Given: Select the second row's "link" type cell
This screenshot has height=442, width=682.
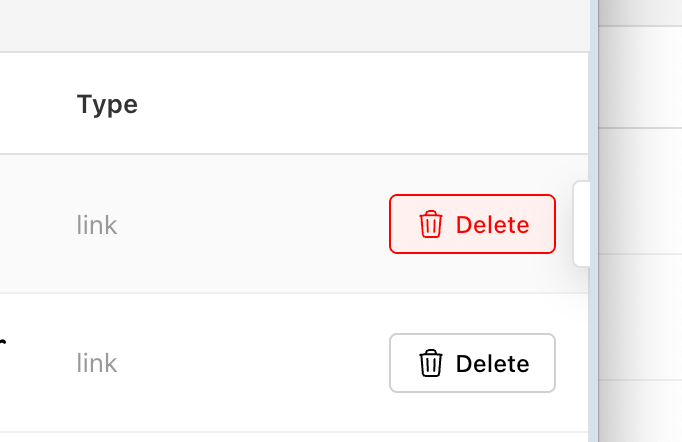Looking at the screenshot, I should 97,363.
